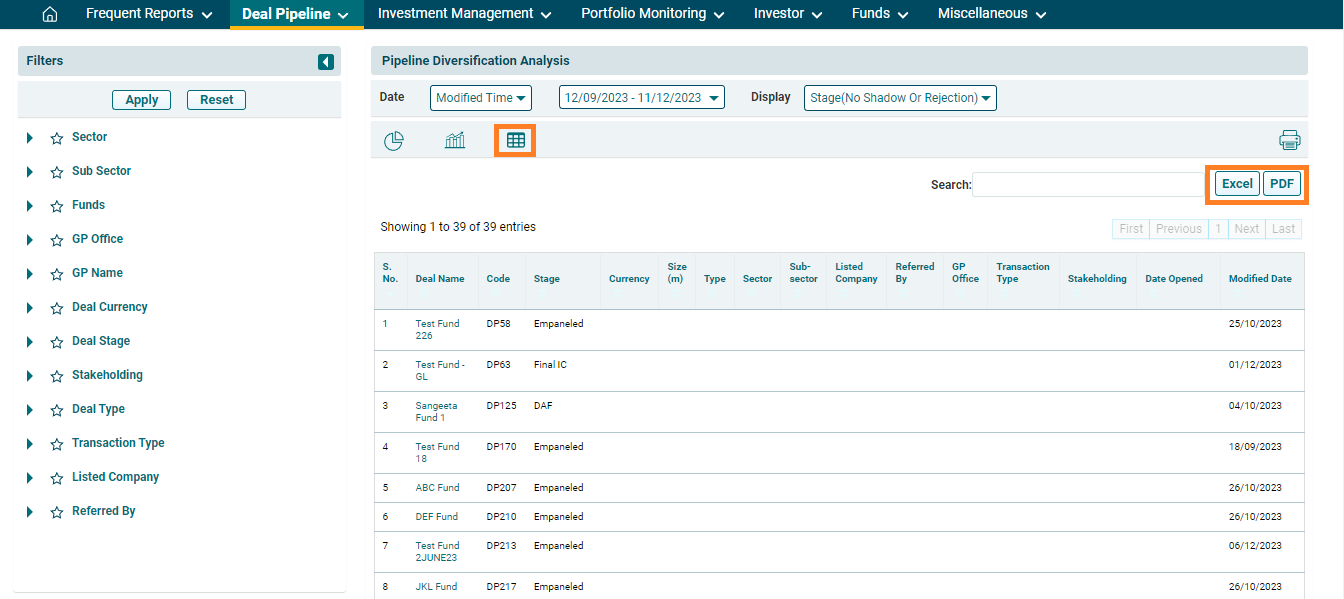
Task: Select the table grid view icon
Action: point(516,141)
